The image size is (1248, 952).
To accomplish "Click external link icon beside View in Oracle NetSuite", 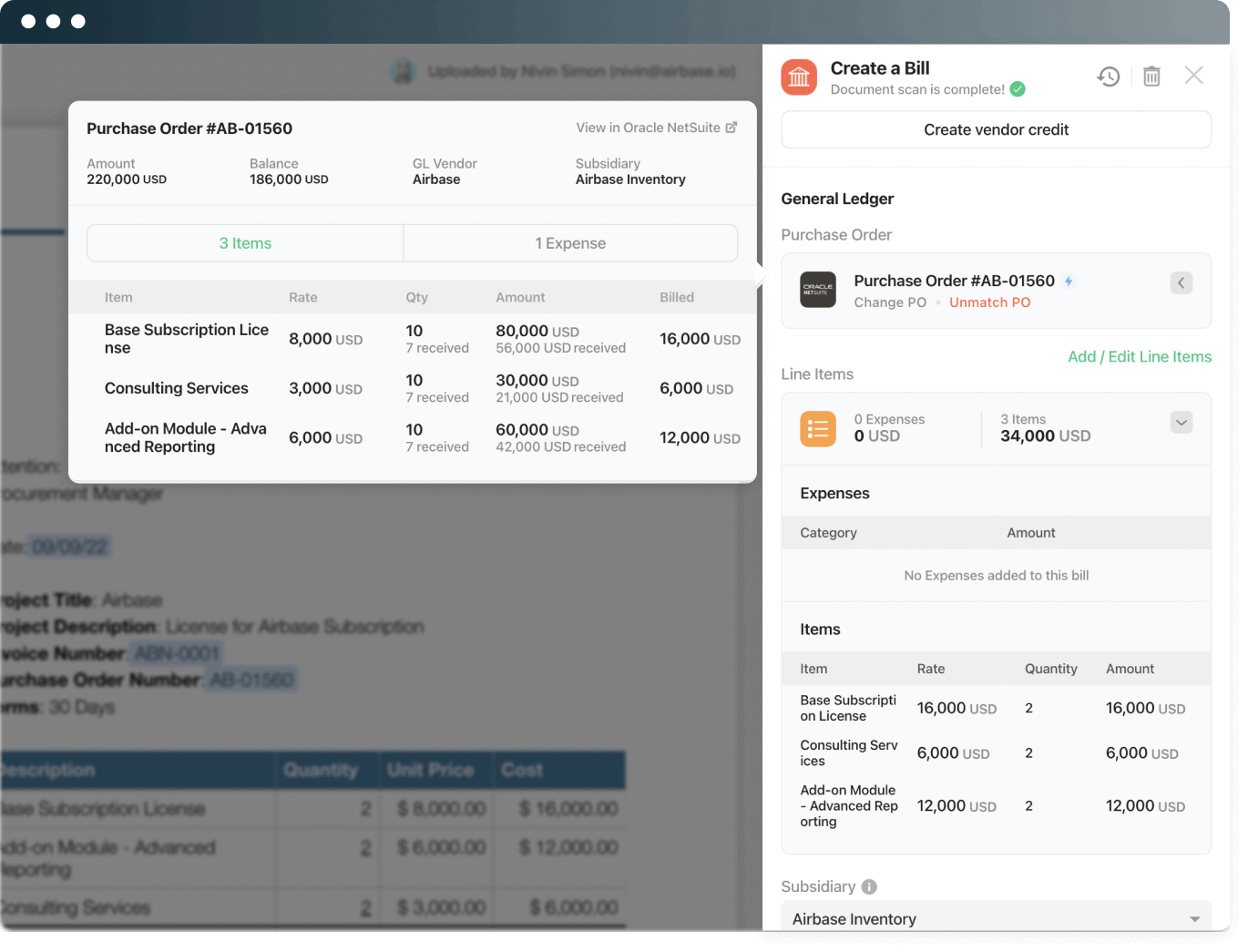I will 731,128.
